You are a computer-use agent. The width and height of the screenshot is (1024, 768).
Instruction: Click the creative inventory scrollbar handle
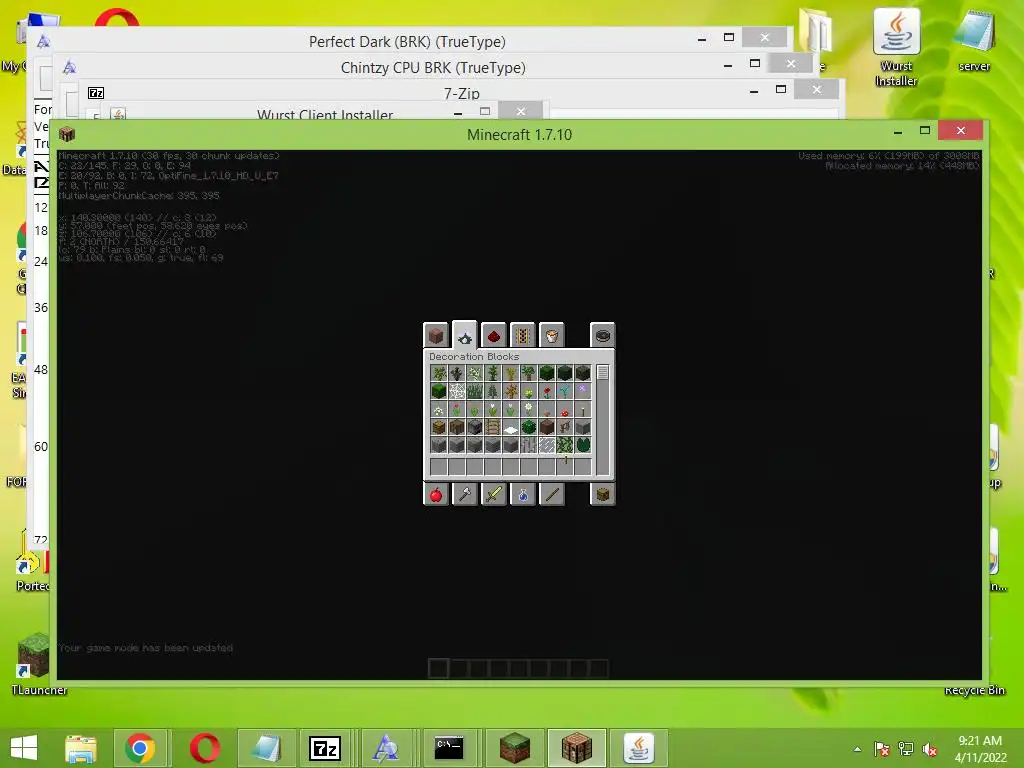tap(603, 372)
